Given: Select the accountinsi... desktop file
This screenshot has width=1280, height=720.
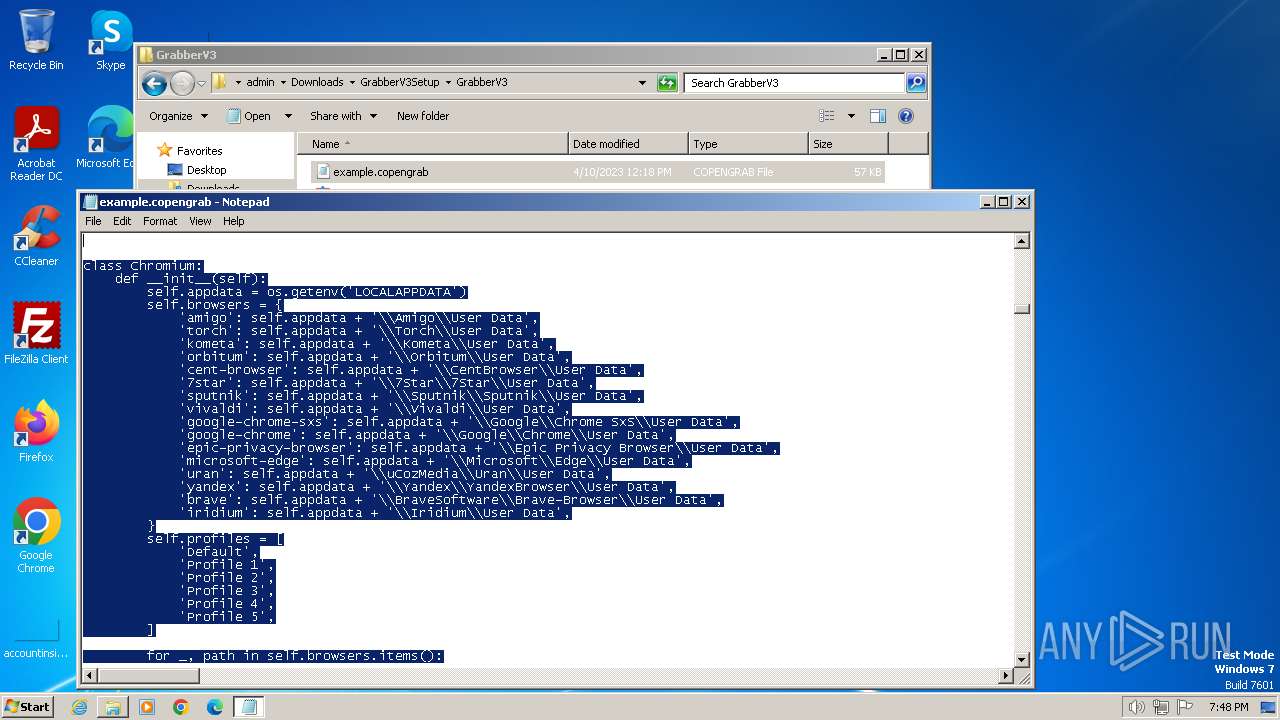Looking at the screenshot, I should point(36,638).
